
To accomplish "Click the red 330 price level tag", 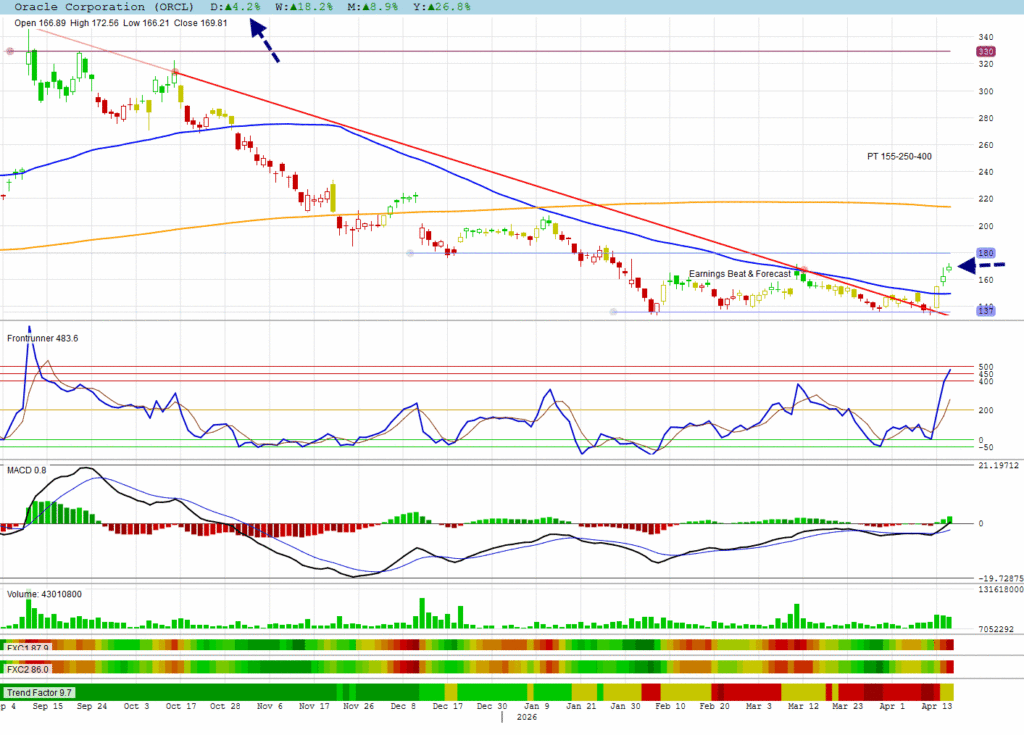I will click(985, 51).
